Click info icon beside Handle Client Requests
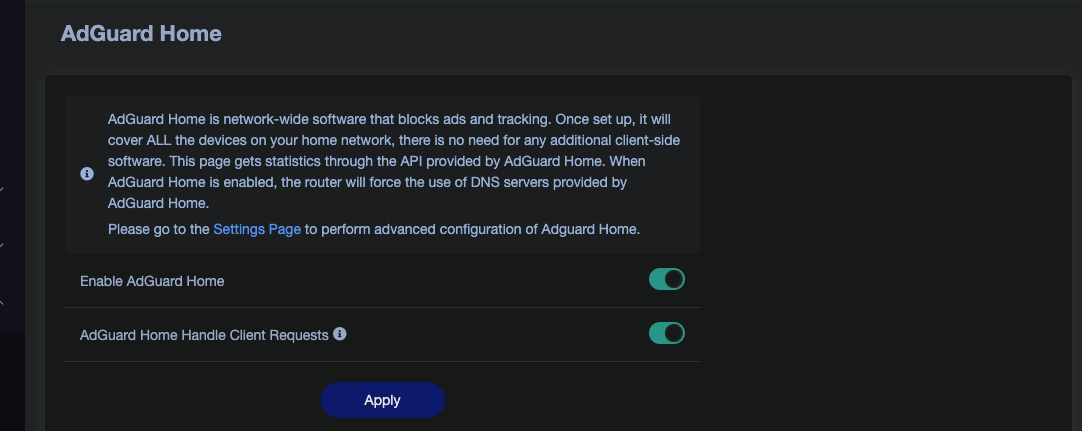The height and width of the screenshot is (431, 1082). [x=340, y=334]
